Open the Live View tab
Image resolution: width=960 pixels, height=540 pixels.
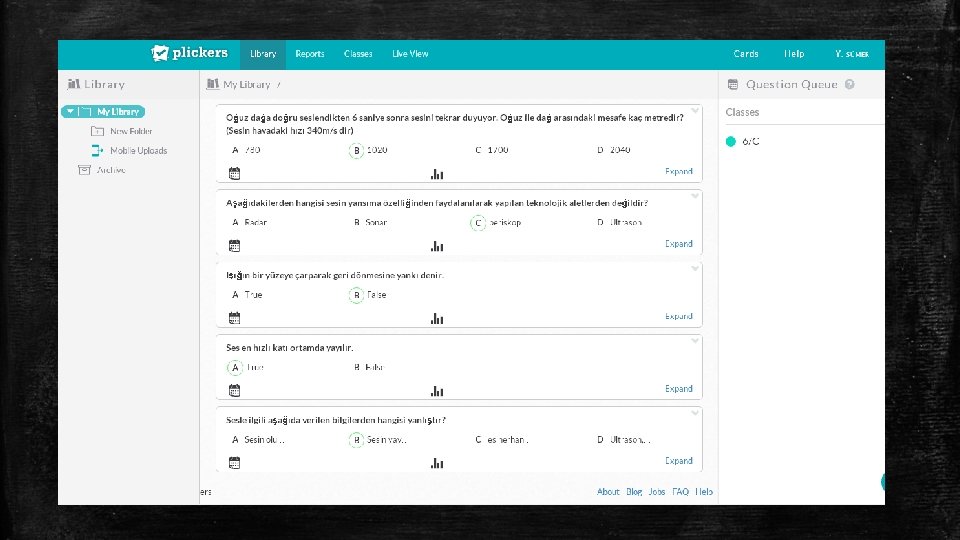click(x=410, y=54)
